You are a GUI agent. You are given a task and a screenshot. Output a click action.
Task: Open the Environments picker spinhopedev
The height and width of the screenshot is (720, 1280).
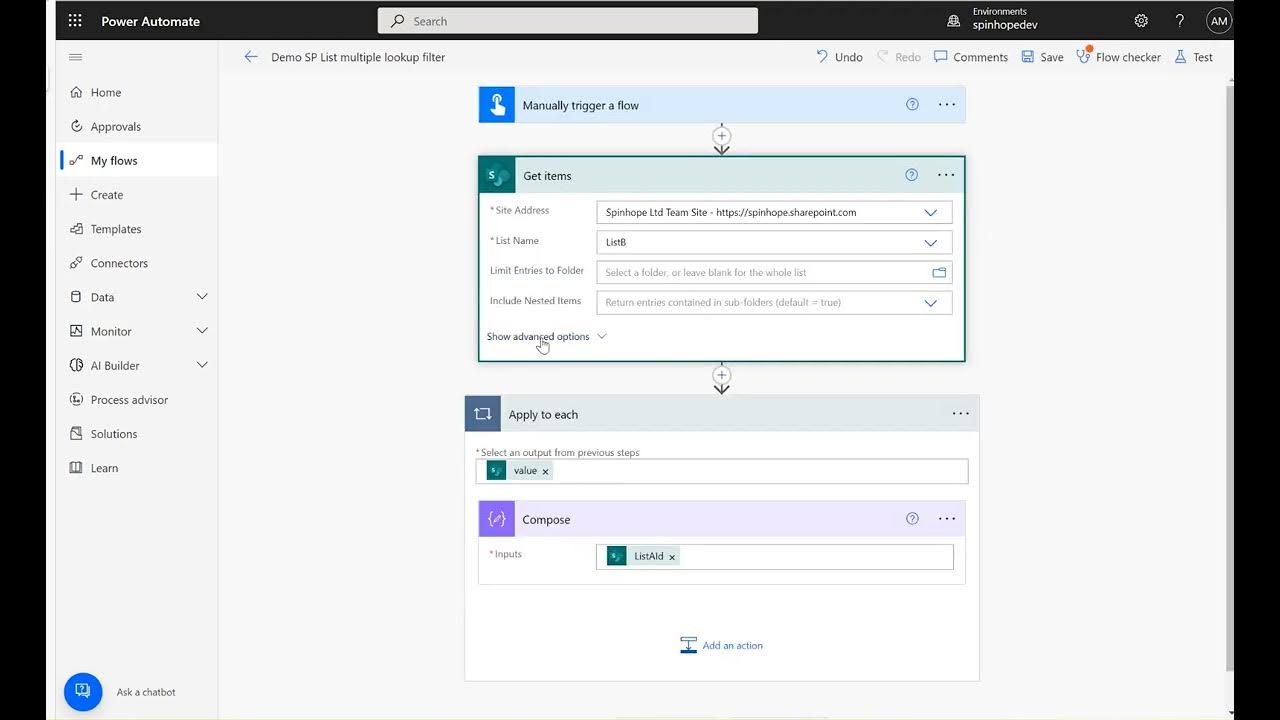[x=994, y=19]
